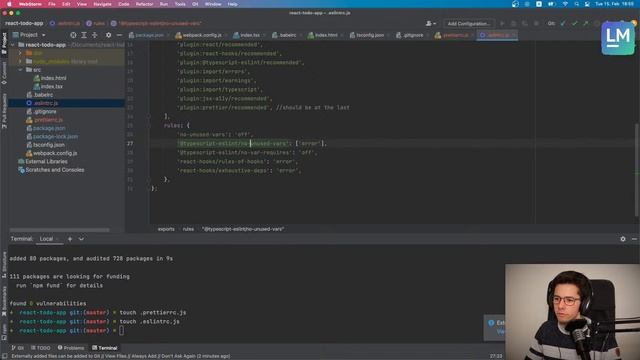Viewport: 640px width, 360px height.
Task: Open the npm side tool window
Action: [4, 331]
